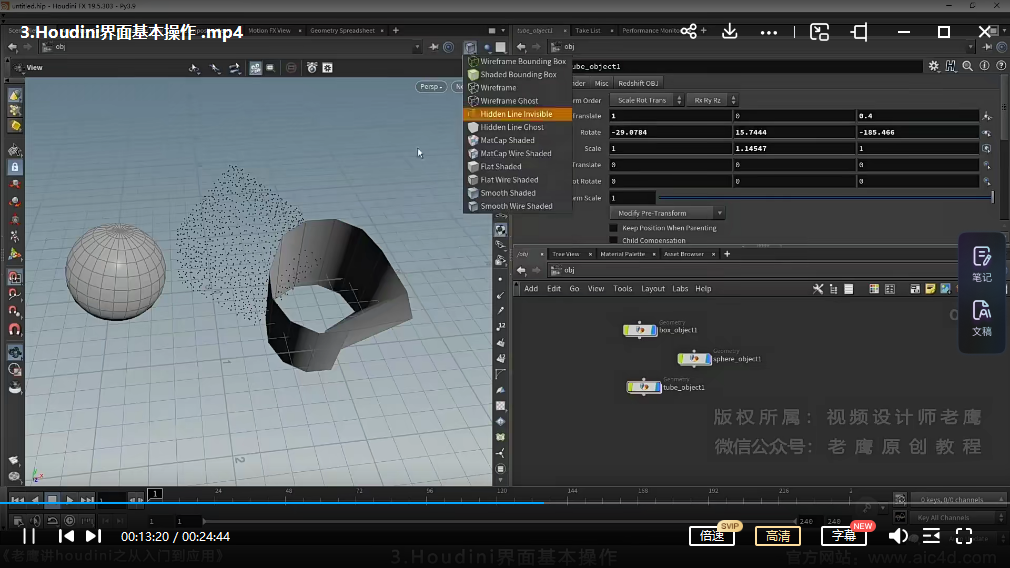Screen dimensions: 1010x568
Task: Open the Tree View tab
Action: [x=566, y=254]
